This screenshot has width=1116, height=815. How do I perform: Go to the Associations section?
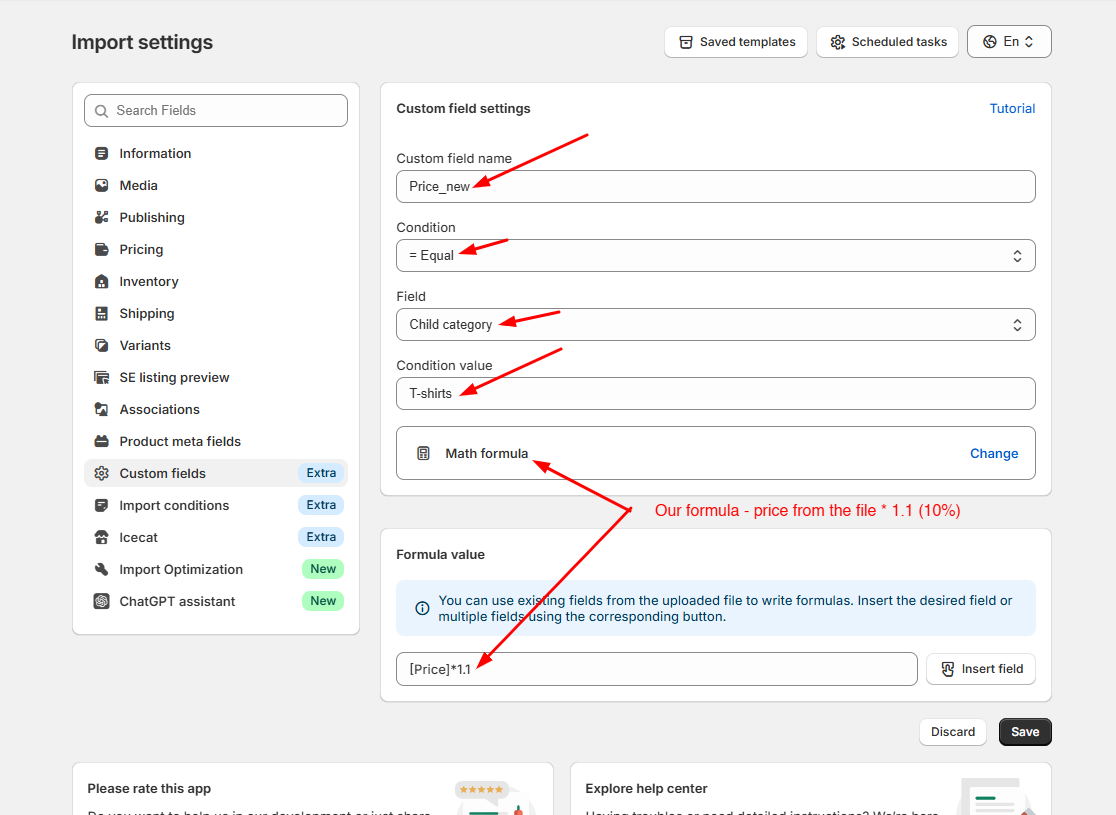[x=216, y=410]
